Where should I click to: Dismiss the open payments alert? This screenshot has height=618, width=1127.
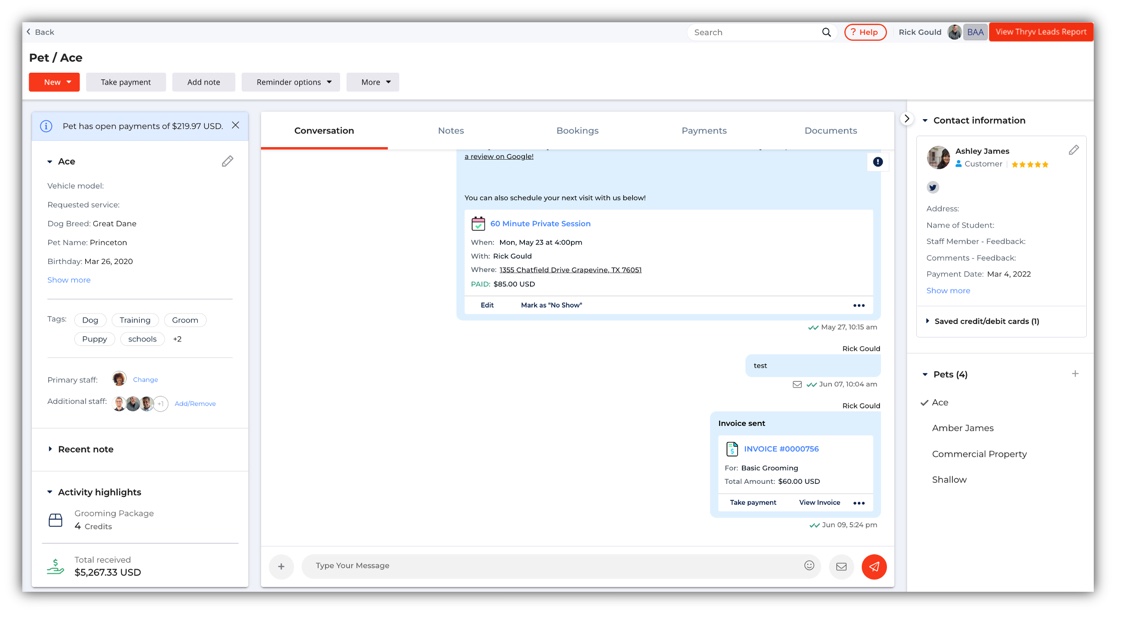coord(235,125)
